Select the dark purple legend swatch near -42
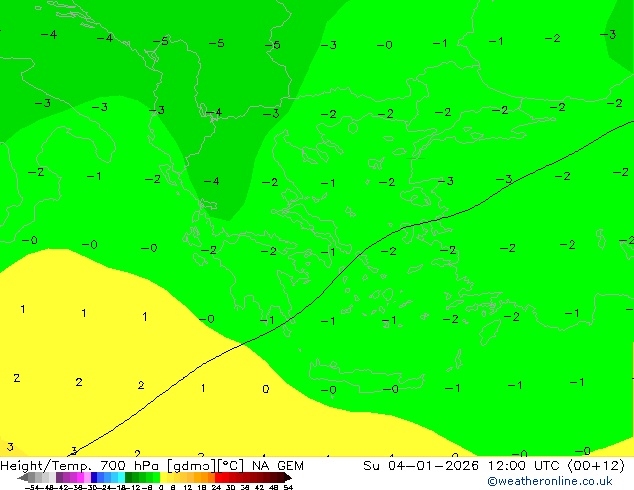The image size is (634, 490). coord(59,477)
